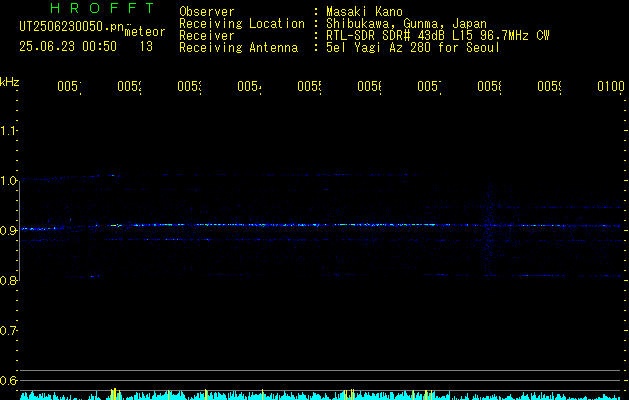Viewport: 629px width, 400px height.
Task: Click the first time axis label 0051
Action: (x=69, y=86)
